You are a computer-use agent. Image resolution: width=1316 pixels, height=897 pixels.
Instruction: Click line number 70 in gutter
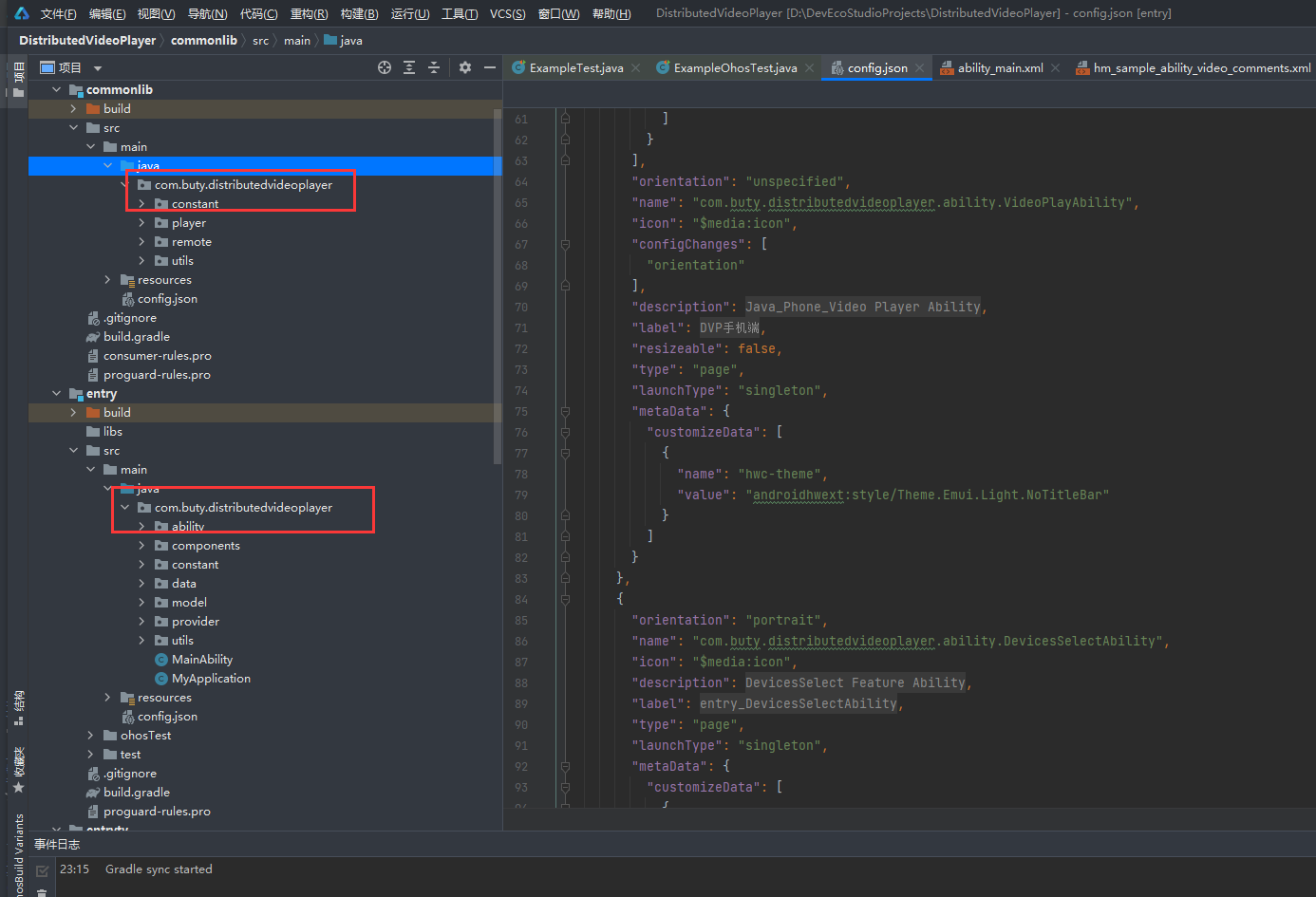pyautogui.click(x=521, y=307)
